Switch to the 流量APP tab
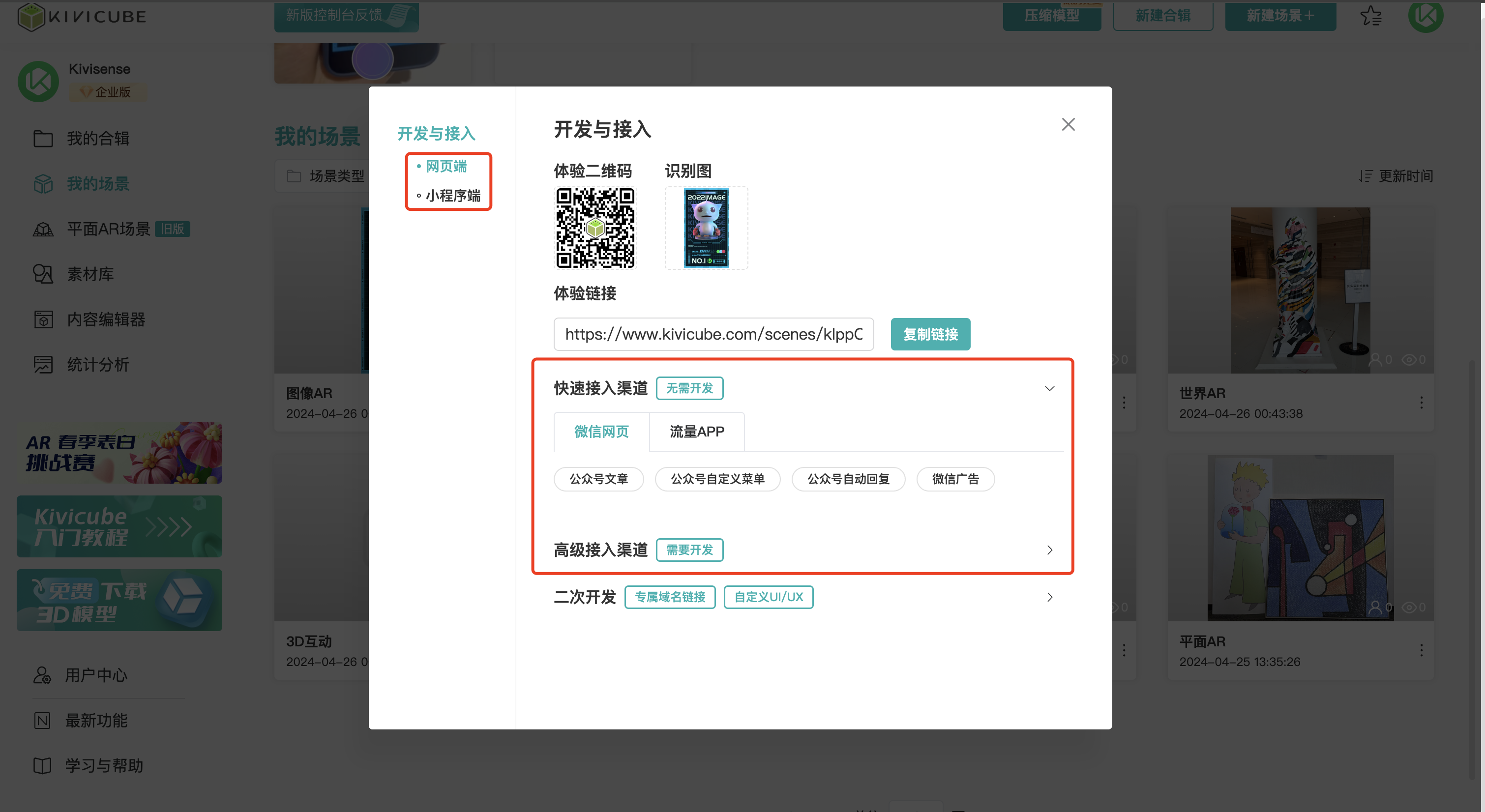The image size is (1485, 812). (696, 432)
